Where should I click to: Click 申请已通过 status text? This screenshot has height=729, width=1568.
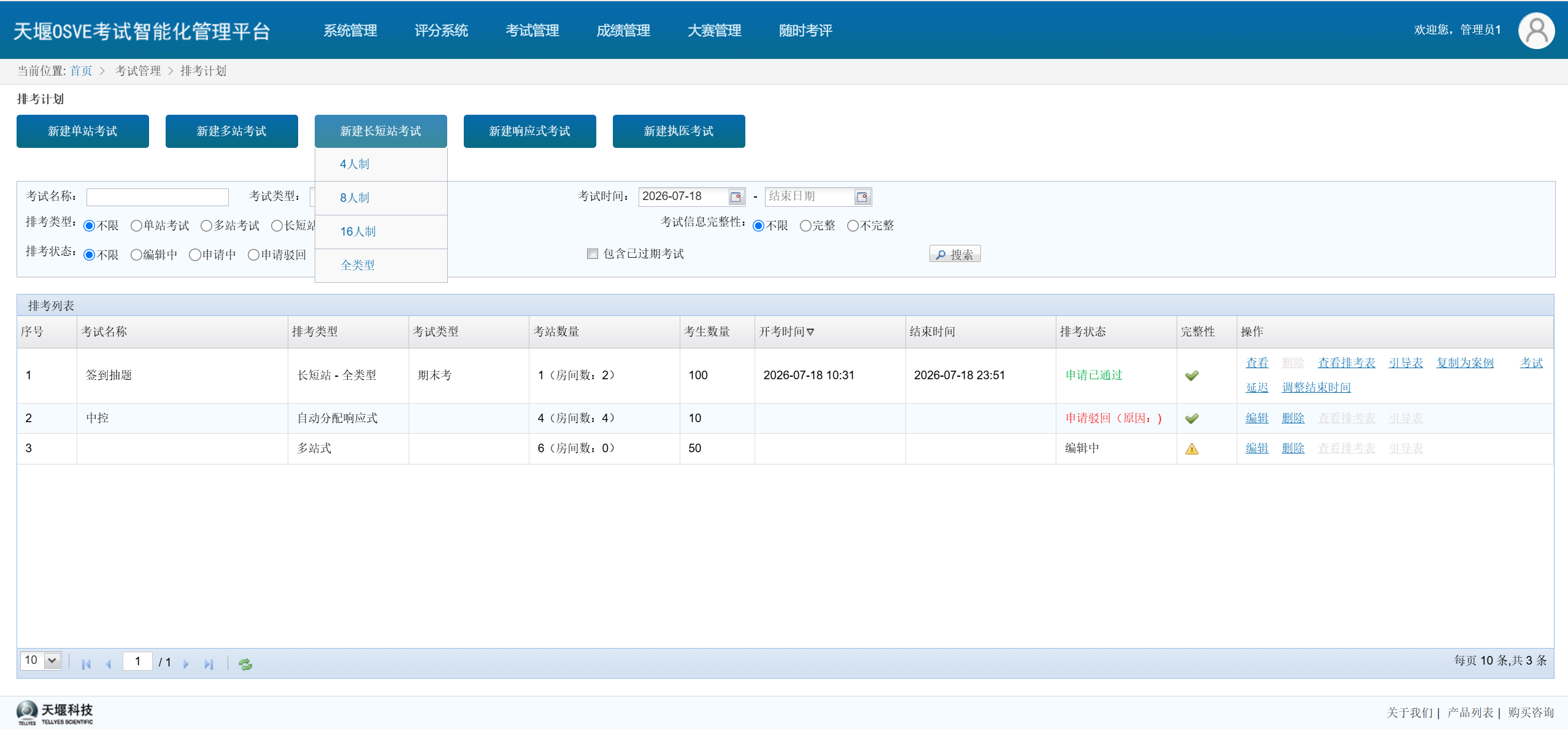(1094, 376)
